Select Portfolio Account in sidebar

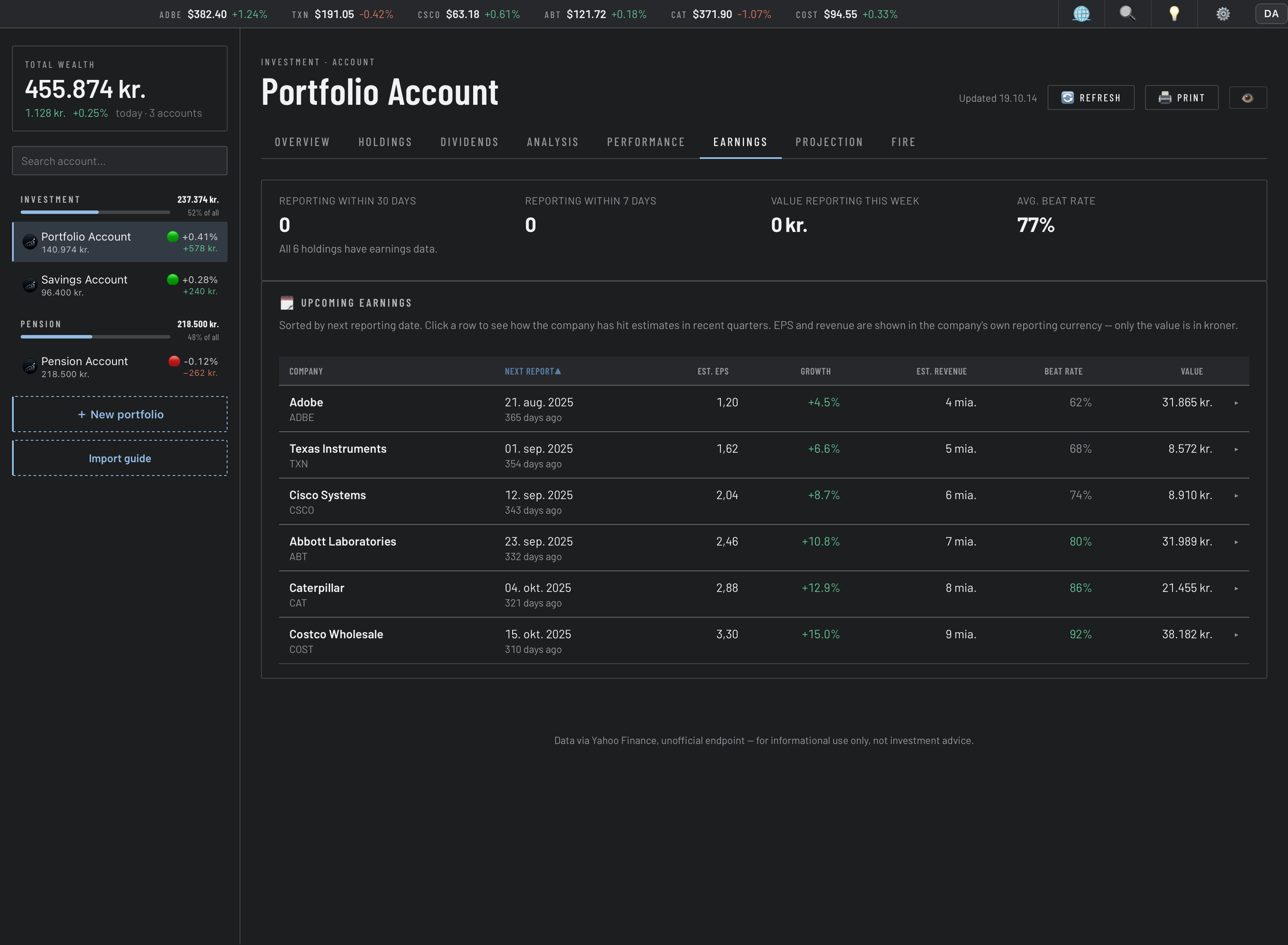click(120, 242)
